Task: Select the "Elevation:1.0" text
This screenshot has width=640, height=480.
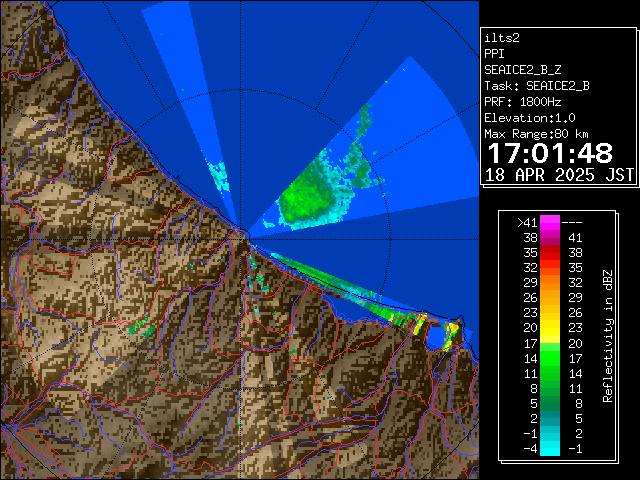Action: (x=529, y=118)
